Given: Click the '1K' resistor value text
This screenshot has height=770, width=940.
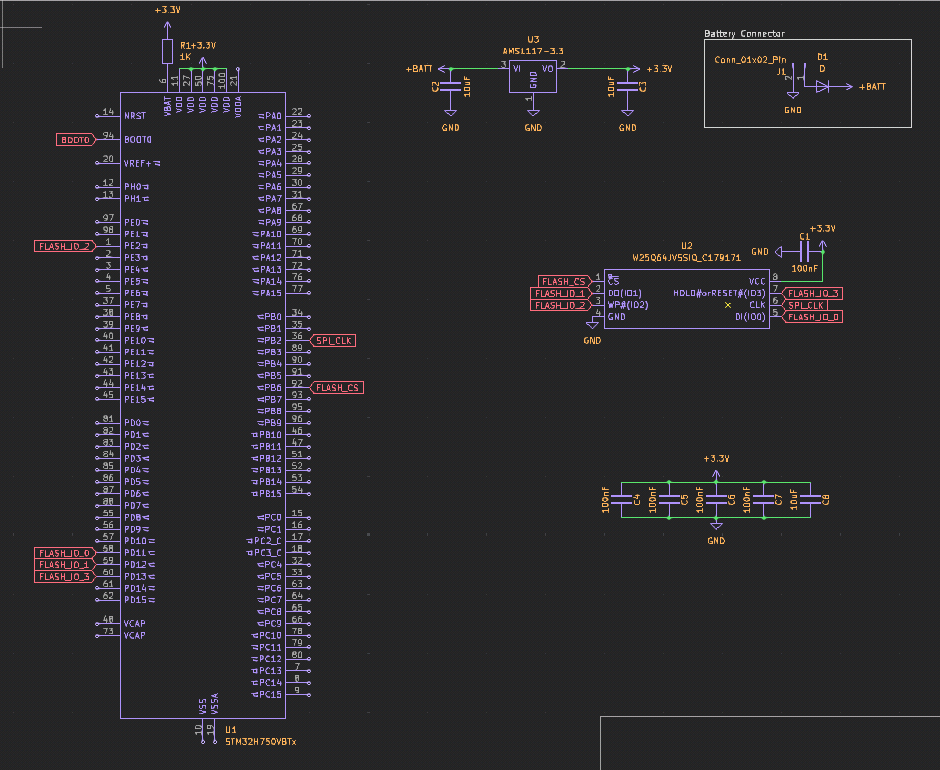Looking at the screenshot, I should 185,57.
